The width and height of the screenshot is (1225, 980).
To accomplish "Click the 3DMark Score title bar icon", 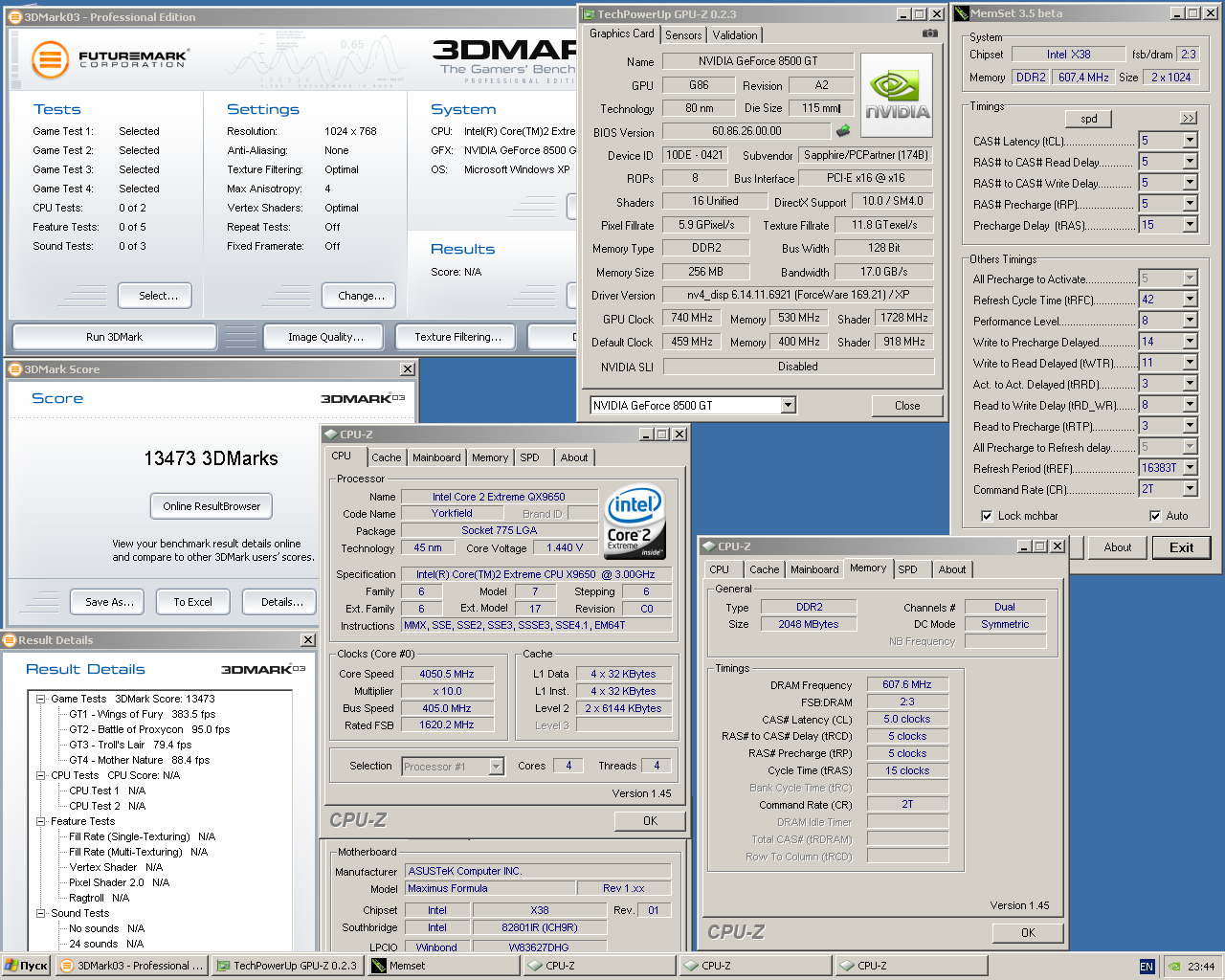I will (14, 369).
